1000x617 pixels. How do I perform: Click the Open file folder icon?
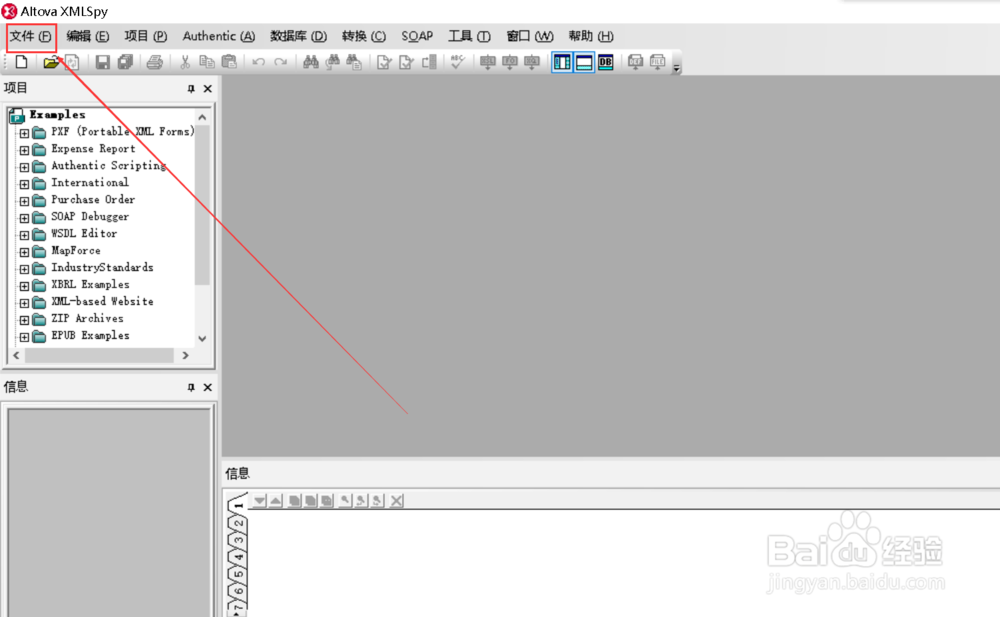click(x=50, y=62)
